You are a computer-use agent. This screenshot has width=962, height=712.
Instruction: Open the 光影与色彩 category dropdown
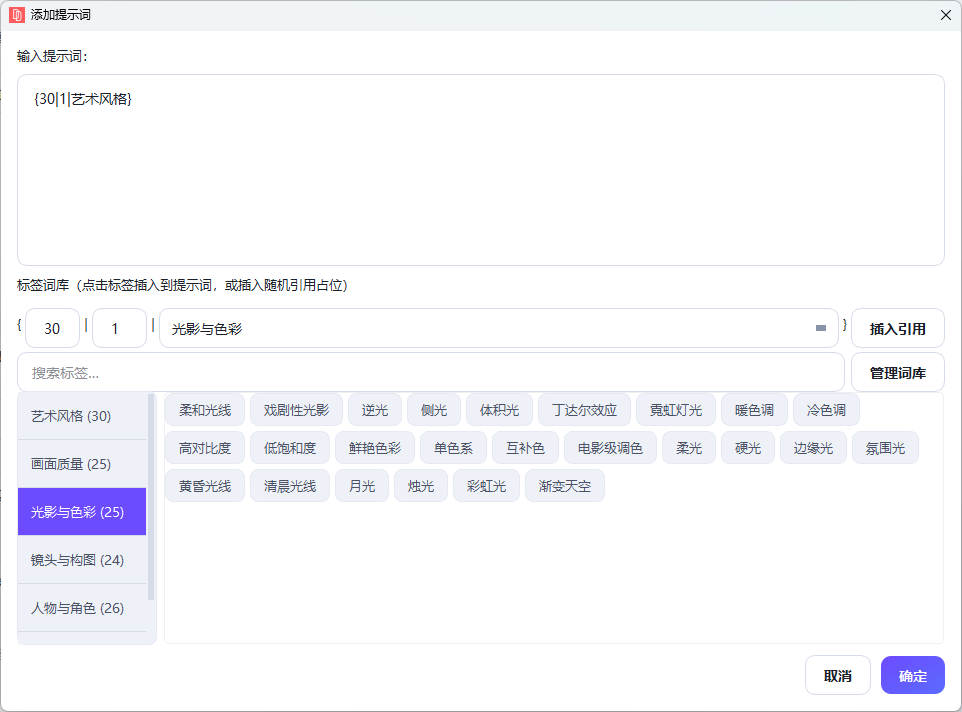tap(499, 328)
